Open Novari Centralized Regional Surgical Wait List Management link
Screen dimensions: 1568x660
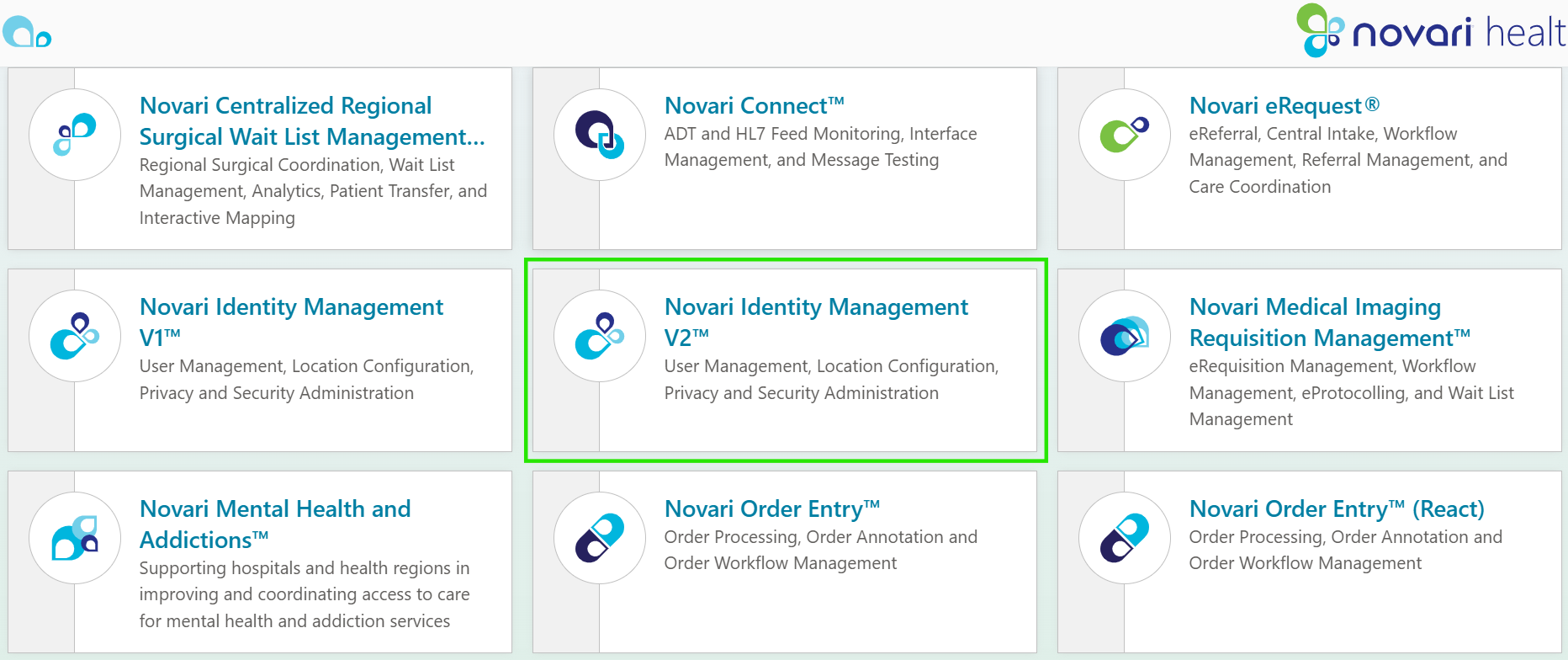coord(312,121)
